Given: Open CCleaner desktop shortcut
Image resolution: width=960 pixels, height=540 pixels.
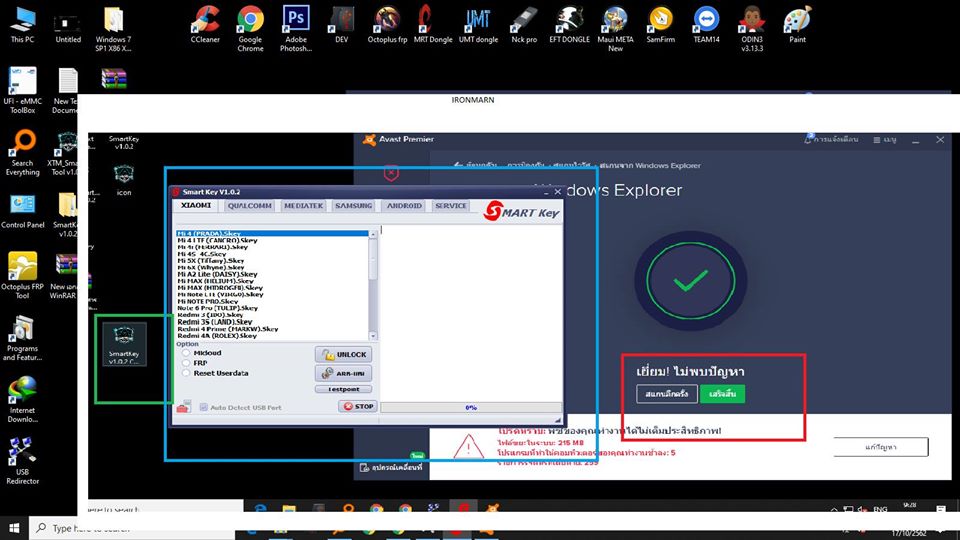Looking at the screenshot, I should click(x=205, y=24).
